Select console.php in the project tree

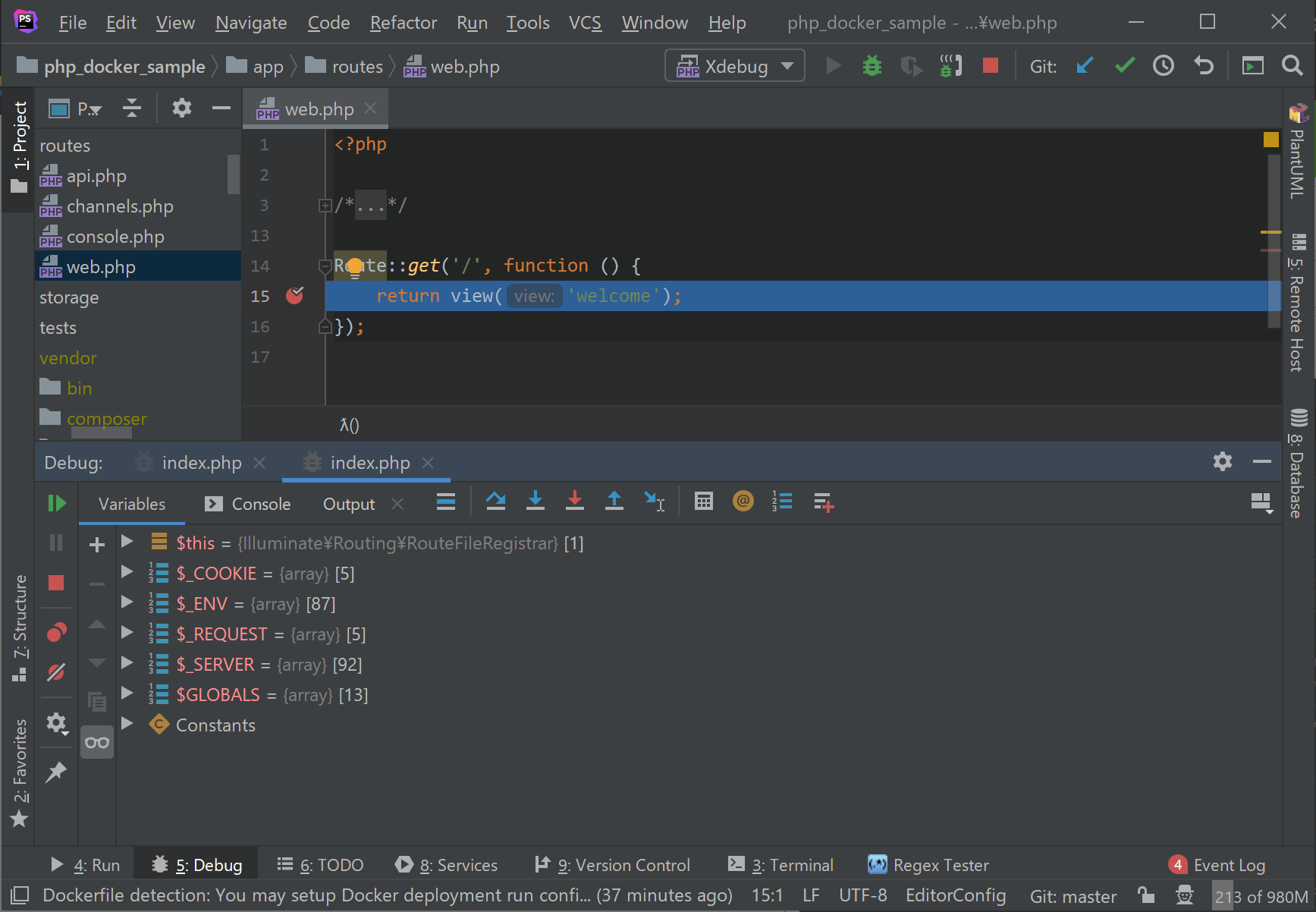click(115, 236)
